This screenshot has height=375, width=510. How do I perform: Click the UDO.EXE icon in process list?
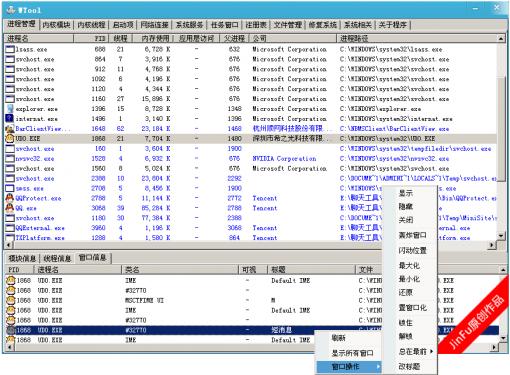coord(10,138)
